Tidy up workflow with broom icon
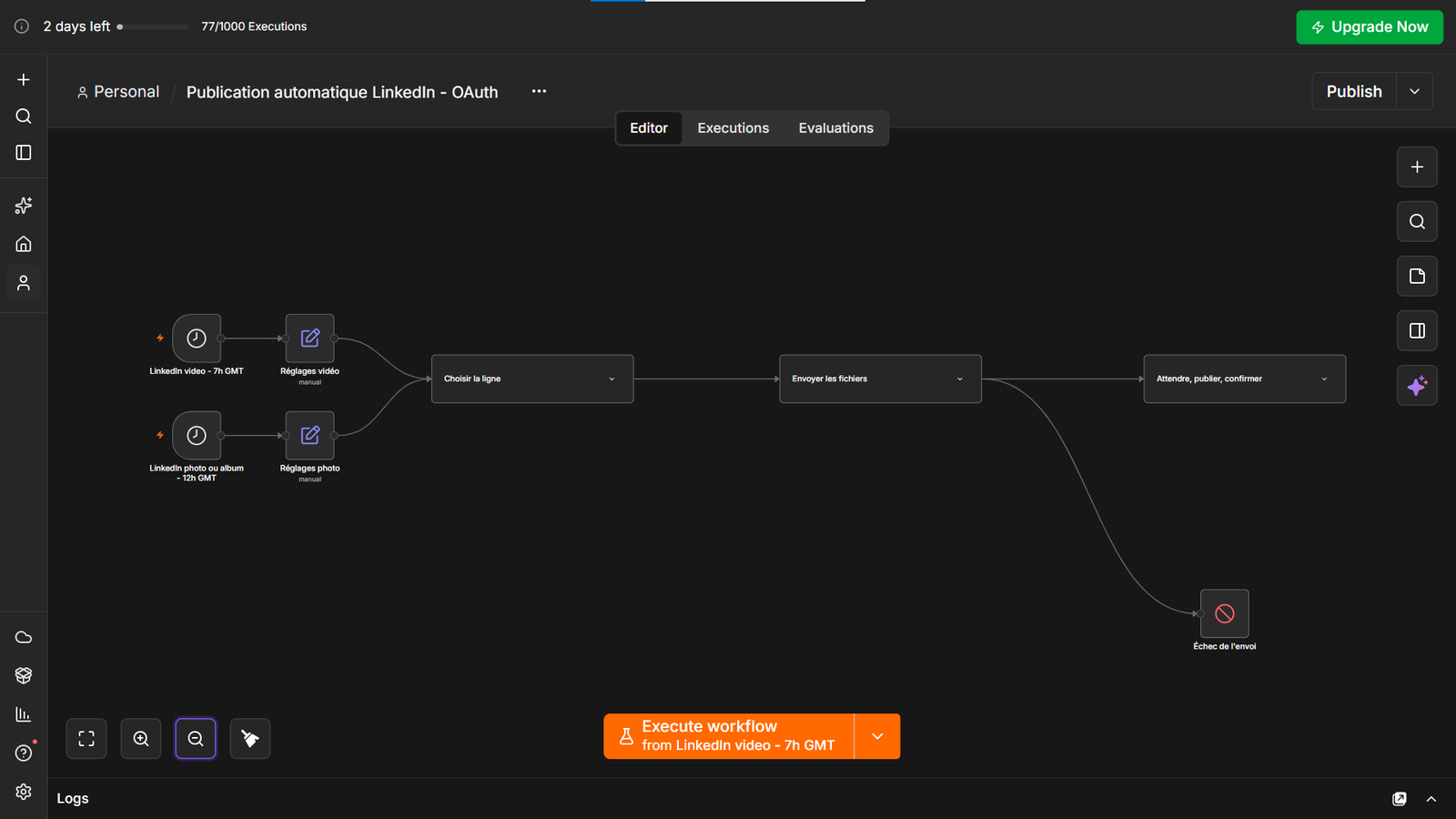The image size is (1456, 819). (x=250, y=739)
